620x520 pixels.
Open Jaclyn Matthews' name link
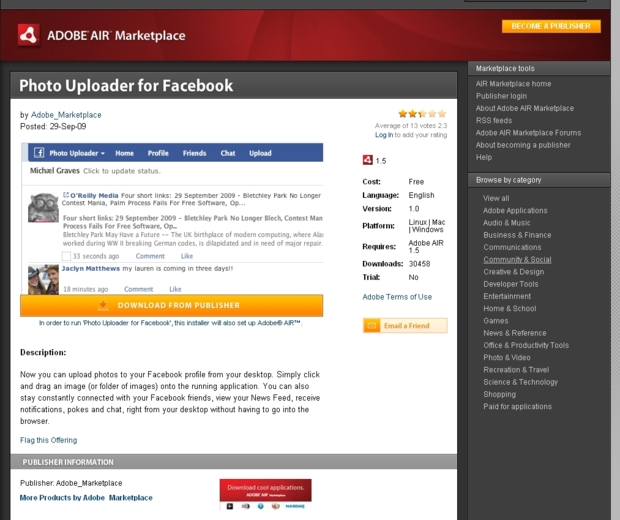coord(91,269)
